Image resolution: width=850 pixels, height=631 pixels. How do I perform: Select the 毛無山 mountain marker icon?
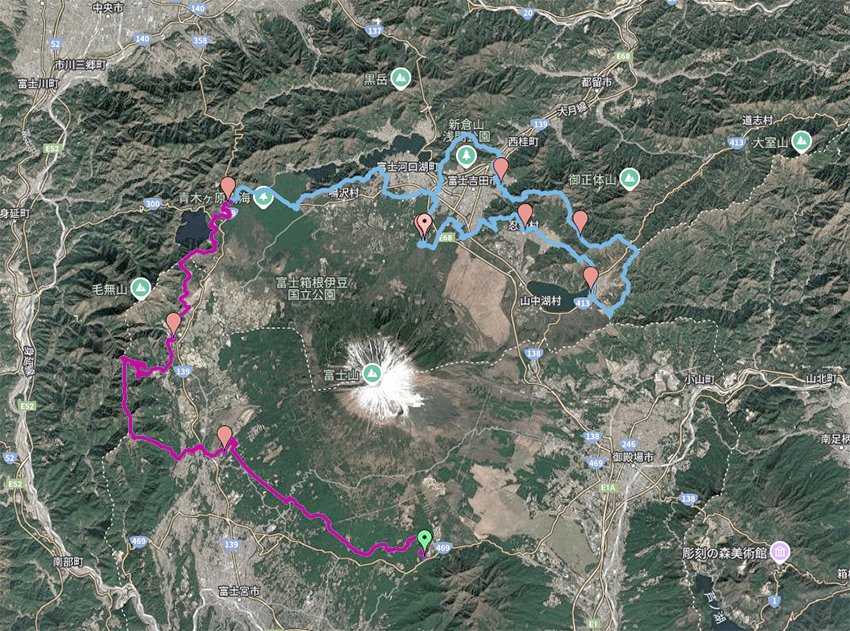pyautogui.click(x=141, y=289)
